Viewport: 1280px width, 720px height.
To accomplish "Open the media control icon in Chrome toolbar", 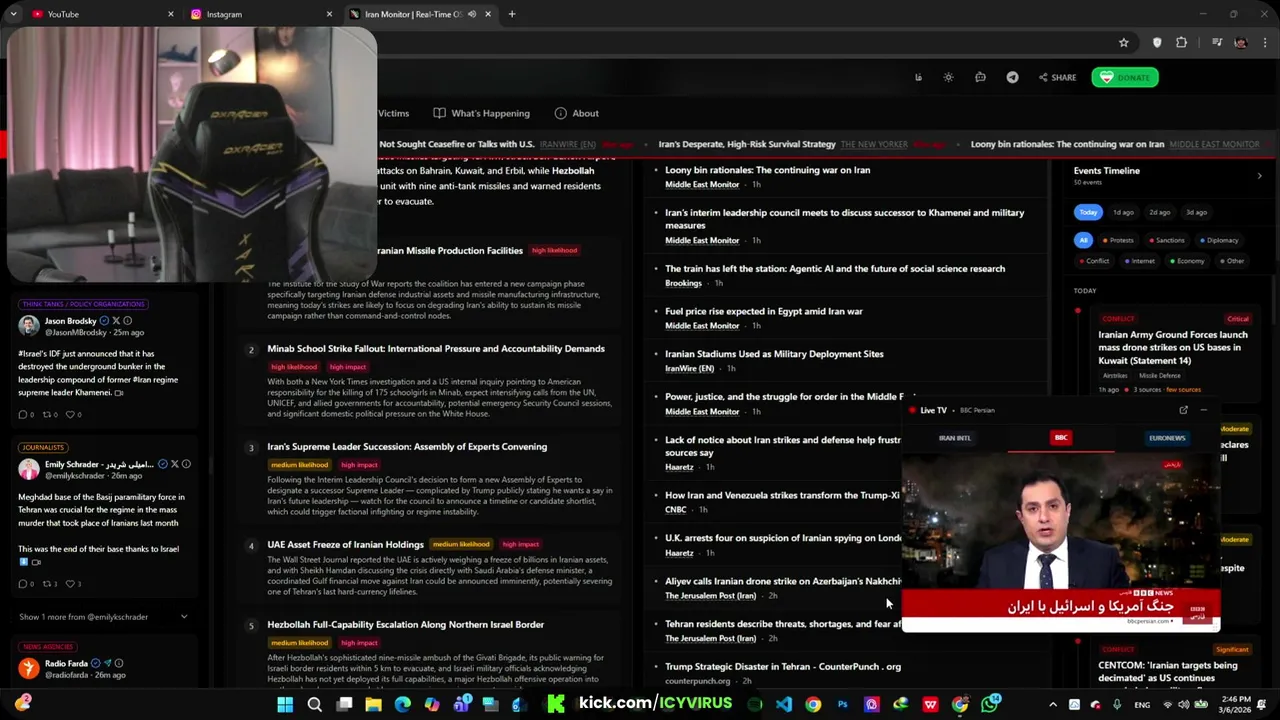I will [x=1217, y=42].
